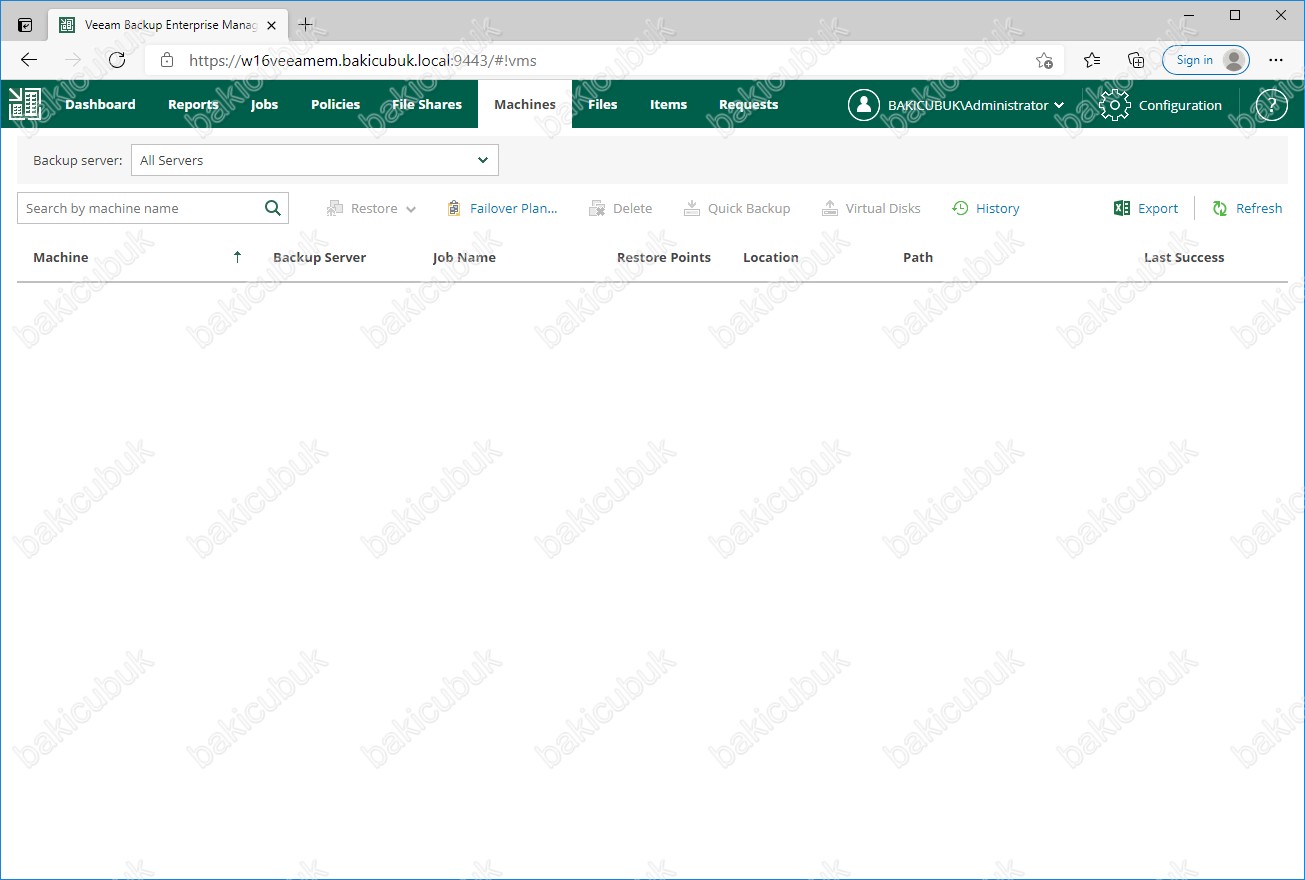
Task: Click the Restore toolbar icon
Action: pyautogui.click(x=335, y=208)
